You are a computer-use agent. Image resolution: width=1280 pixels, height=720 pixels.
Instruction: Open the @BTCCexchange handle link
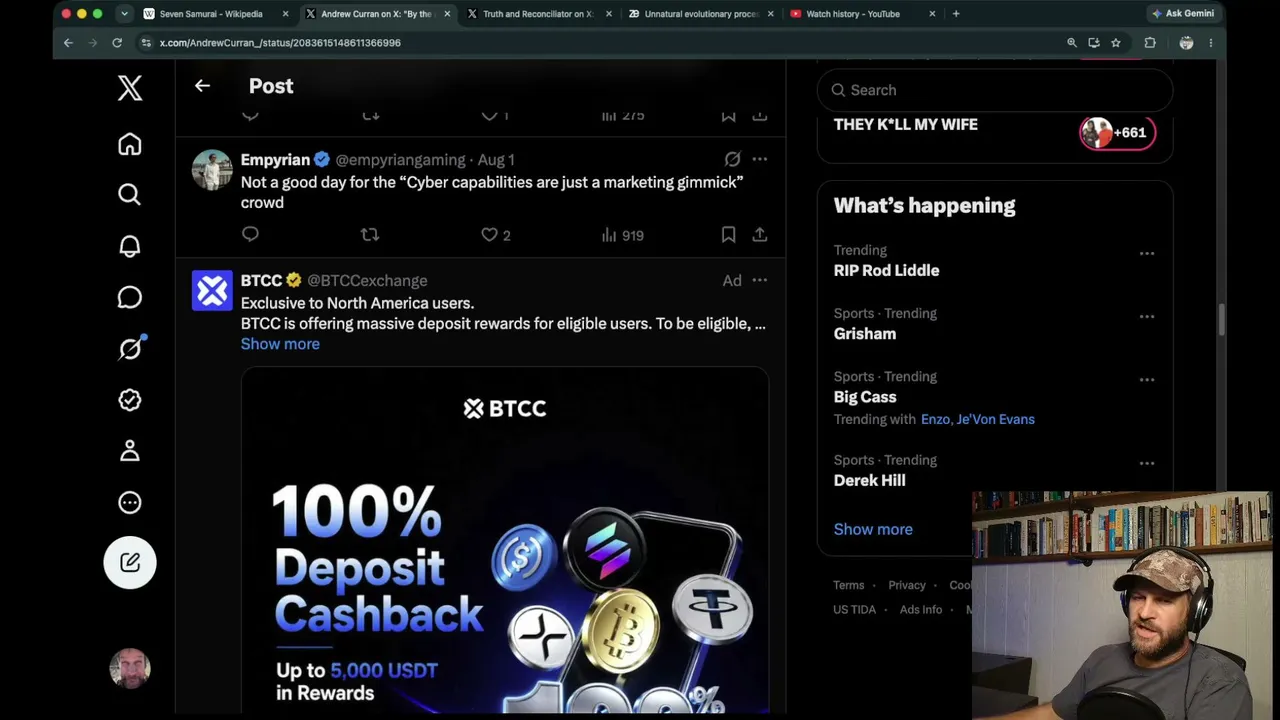367,281
